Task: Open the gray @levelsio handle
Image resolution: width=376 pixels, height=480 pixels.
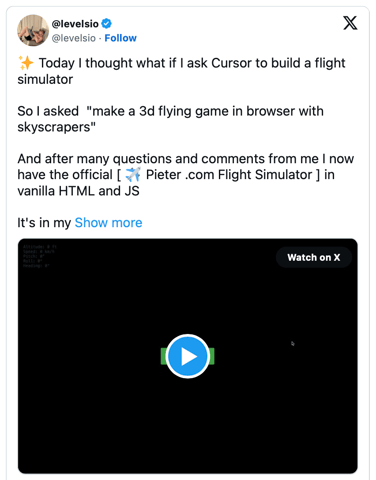Action: 74,38
